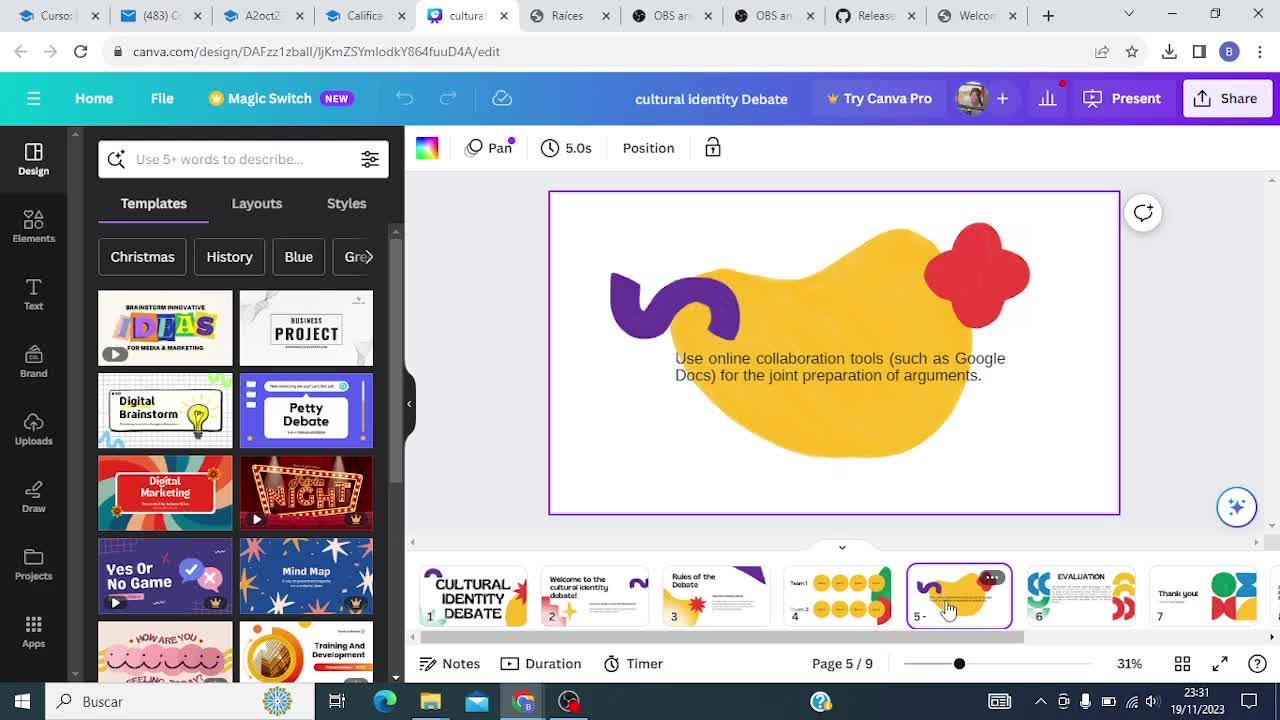Open the Share dialog

(1226, 98)
